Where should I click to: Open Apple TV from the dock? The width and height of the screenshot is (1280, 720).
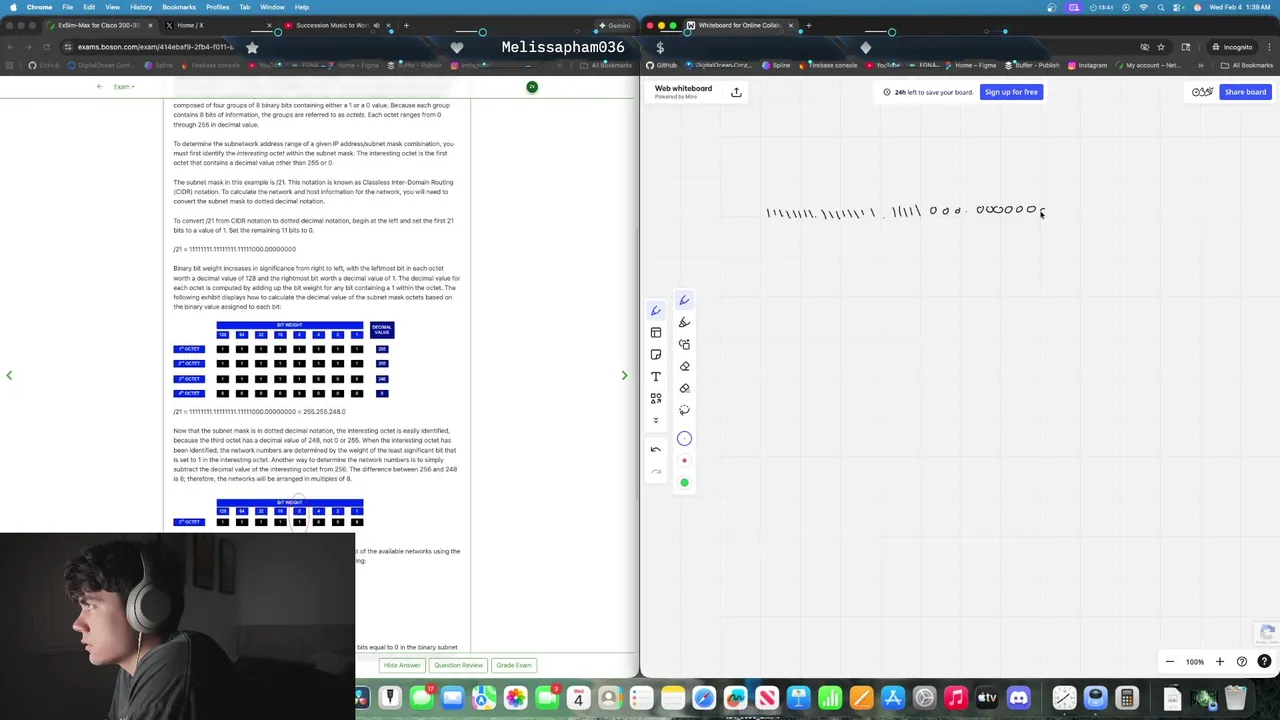[x=987, y=698]
